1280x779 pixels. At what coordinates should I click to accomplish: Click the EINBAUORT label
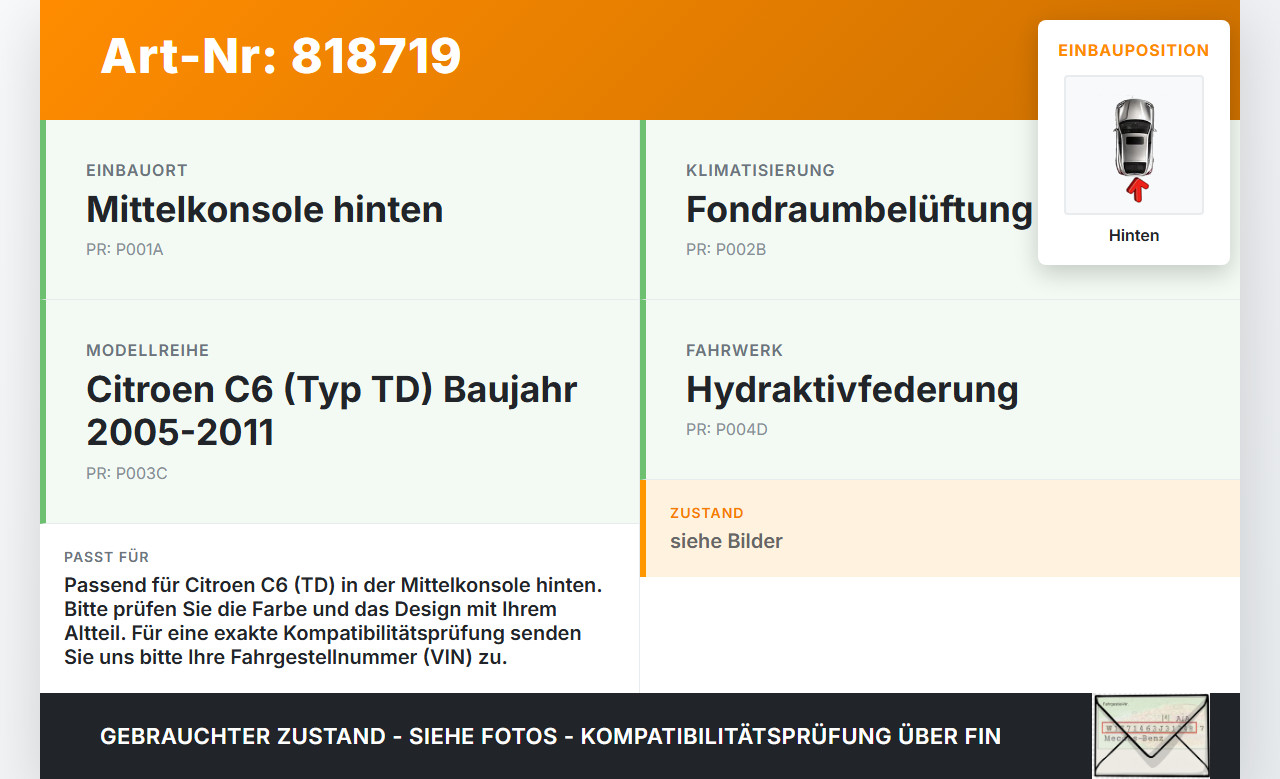tap(137, 171)
